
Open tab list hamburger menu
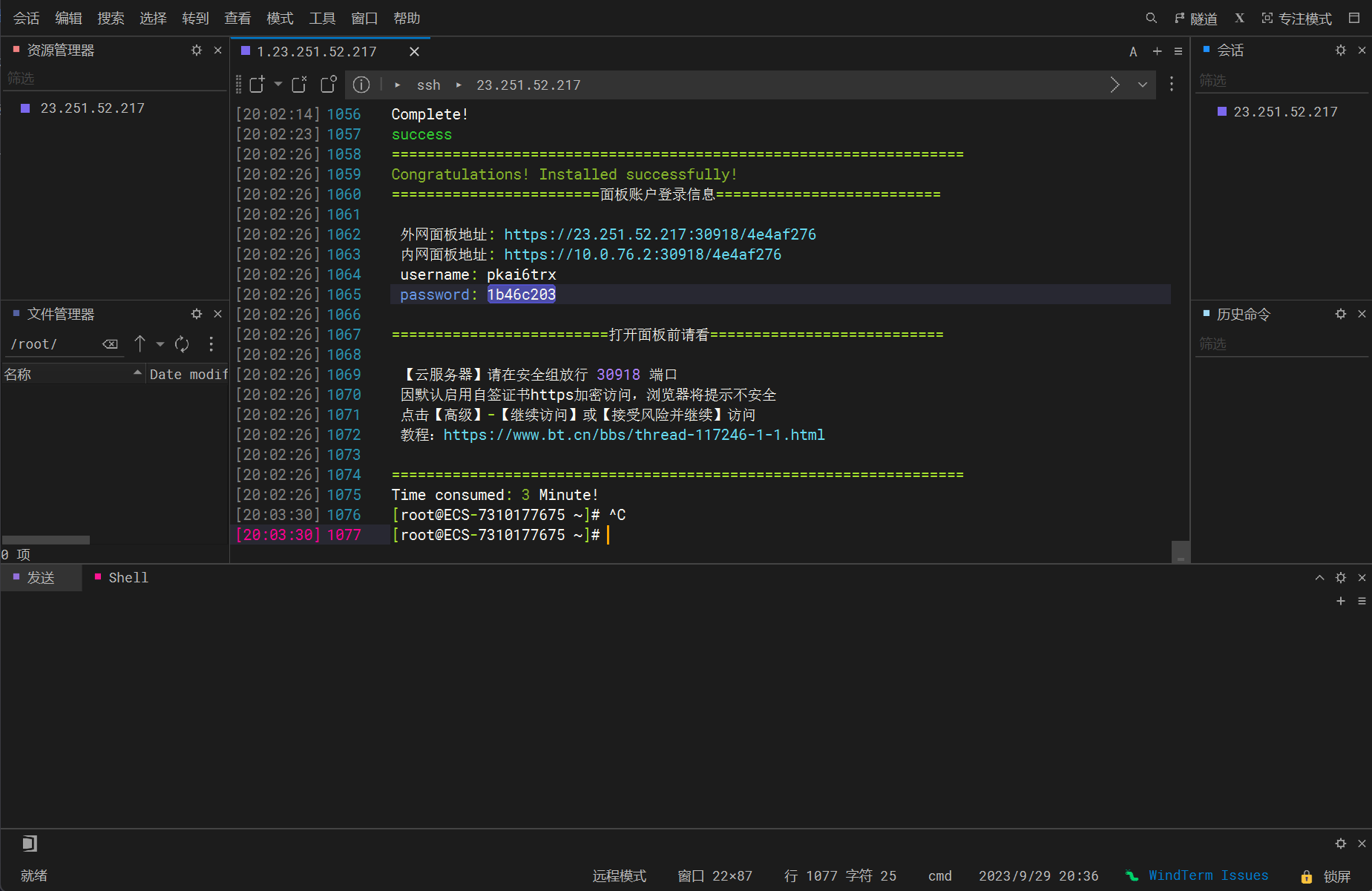[1178, 51]
